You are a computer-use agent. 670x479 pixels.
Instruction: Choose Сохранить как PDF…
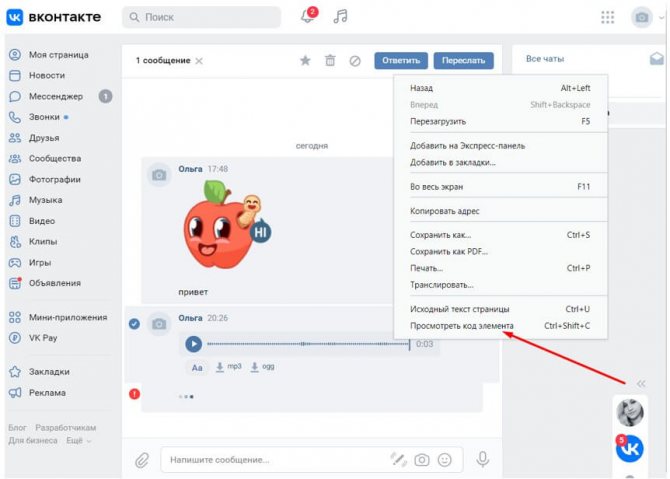point(500,252)
